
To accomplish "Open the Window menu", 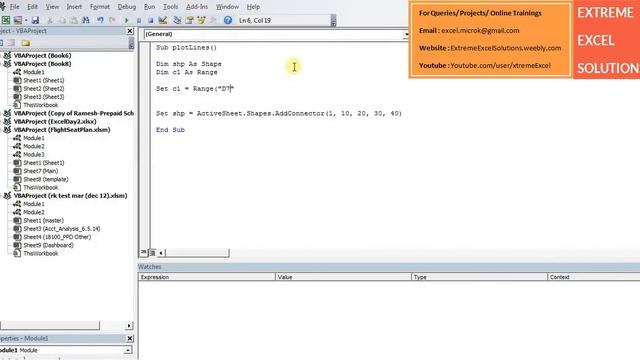I will pyautogui.click(x=227, y=7).
